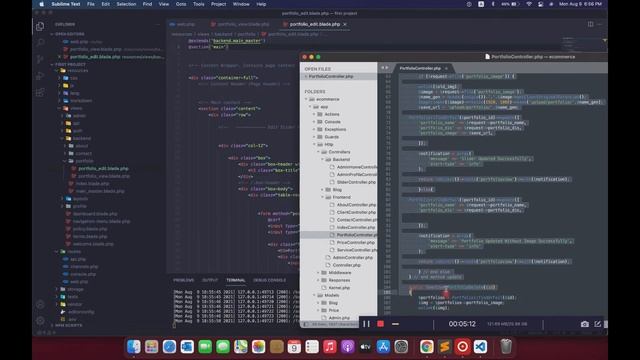Screen dimensions: 640x360
Task: Open Kernel.php in Sublime sidebar
Action: click(x=339, y=288)
